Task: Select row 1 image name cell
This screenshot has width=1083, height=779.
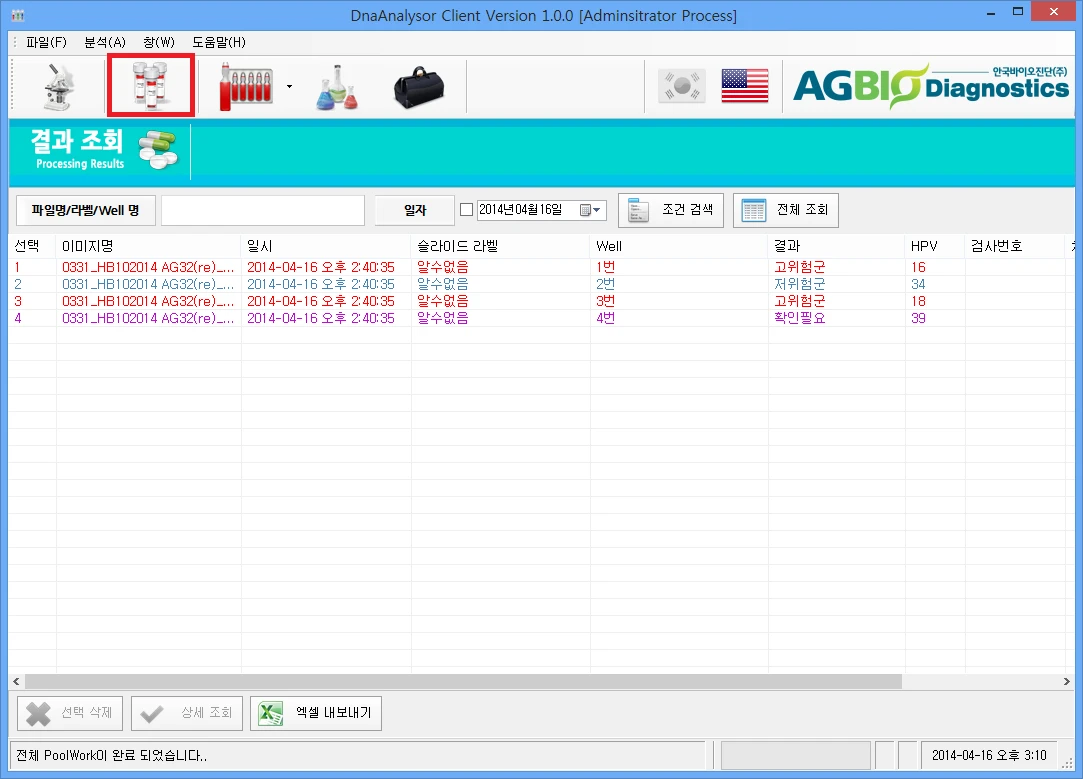Action: [148, 267]
